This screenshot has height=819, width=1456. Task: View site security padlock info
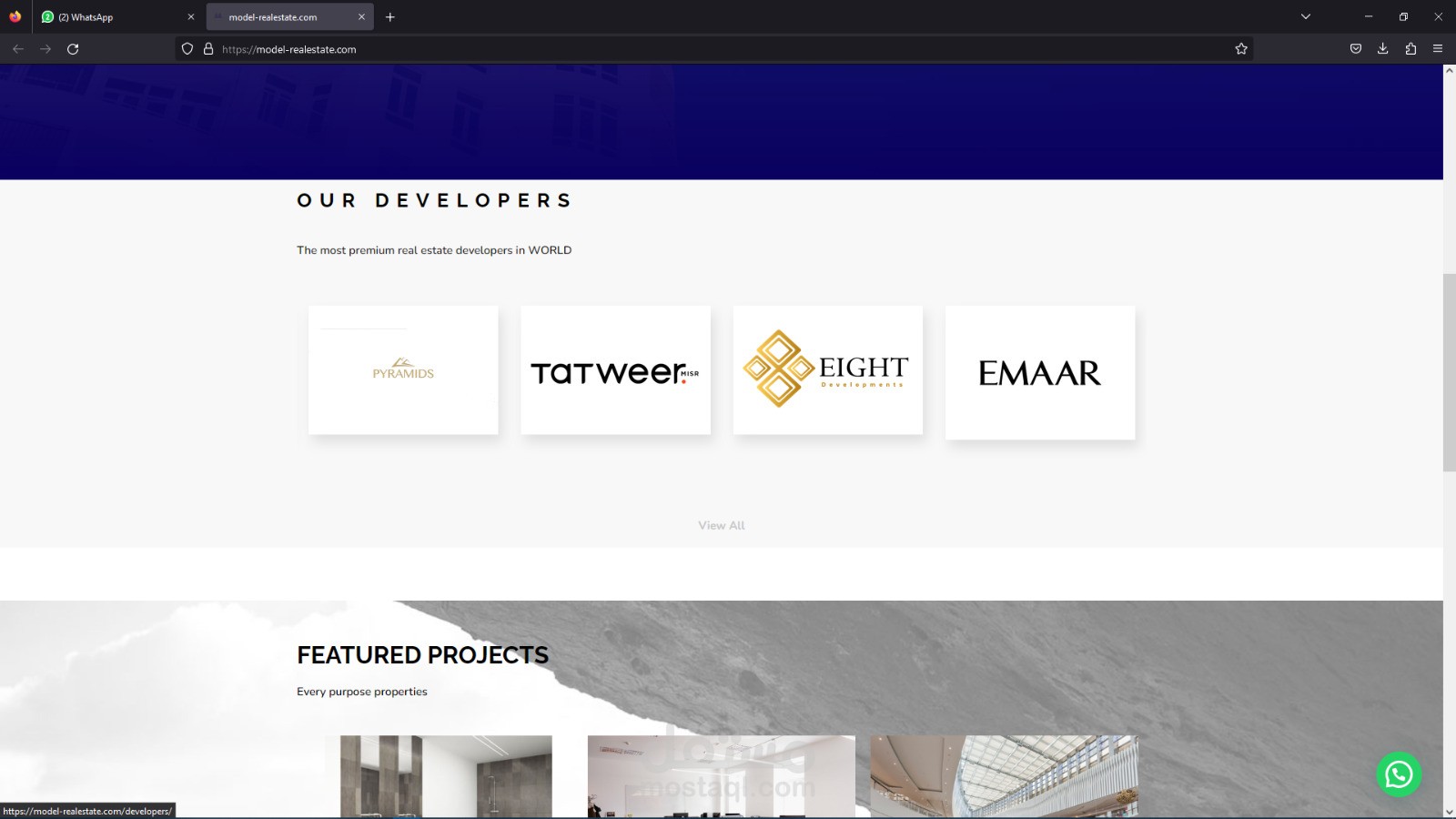[x=208, y=49]
